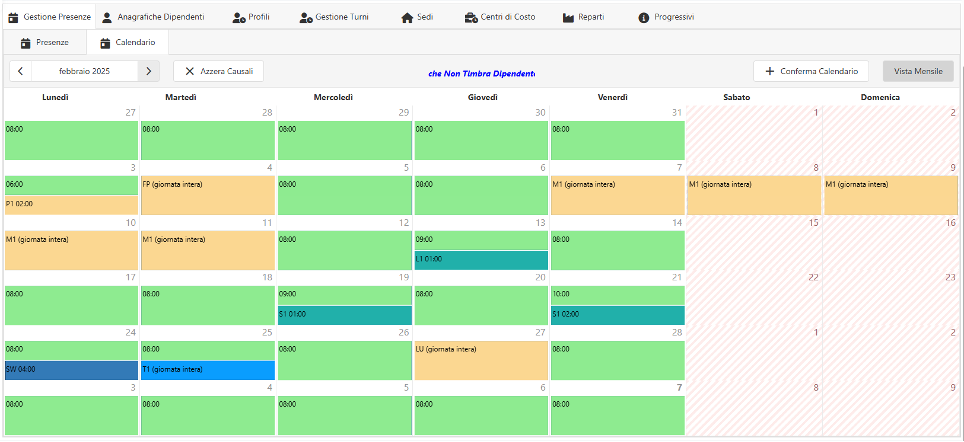The width and height of the screenshot is (964, 442).
Task: Go to previous month with left chevron
Action: coord(21,71)
